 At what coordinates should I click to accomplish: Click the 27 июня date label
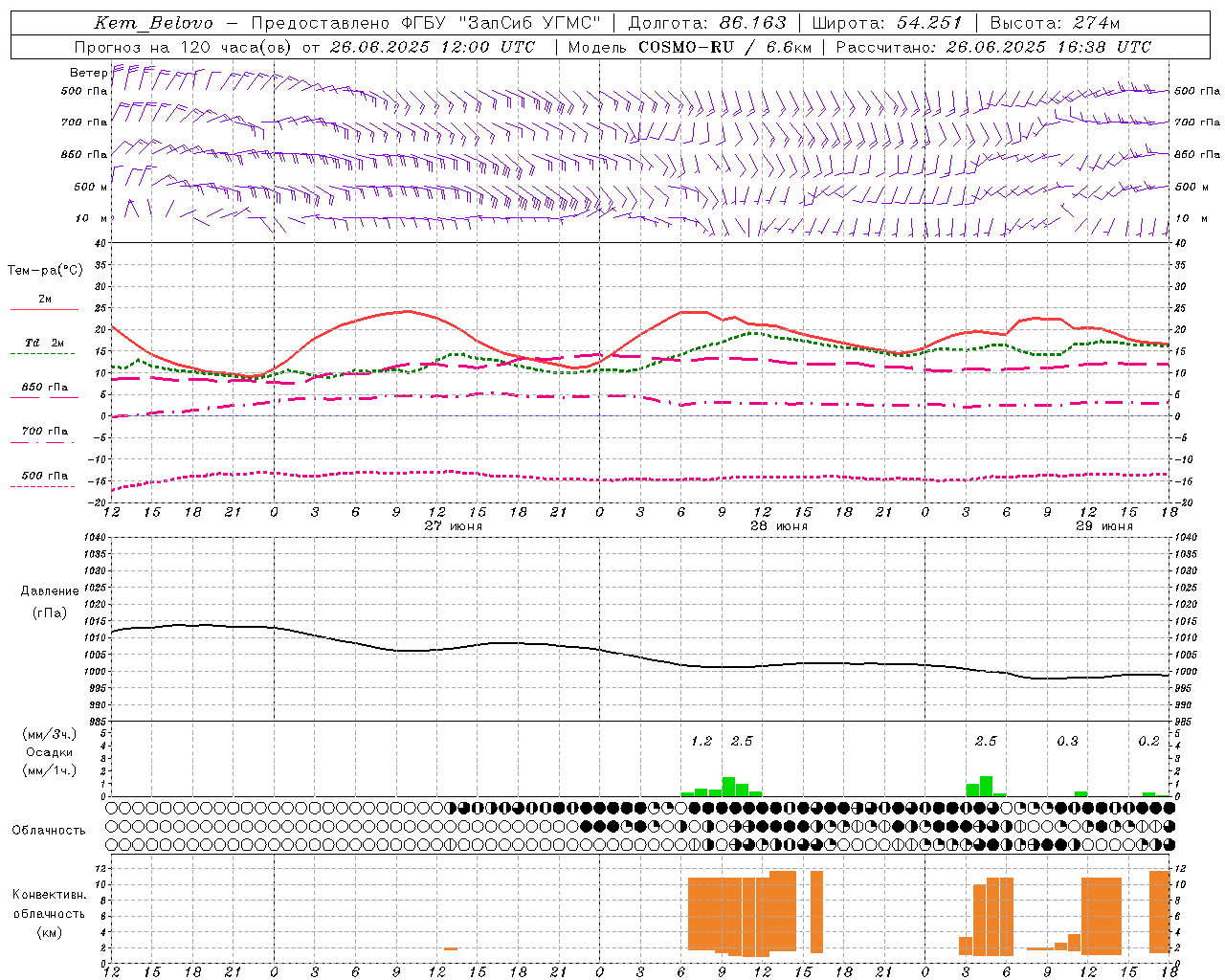click(x=454, y=526)
